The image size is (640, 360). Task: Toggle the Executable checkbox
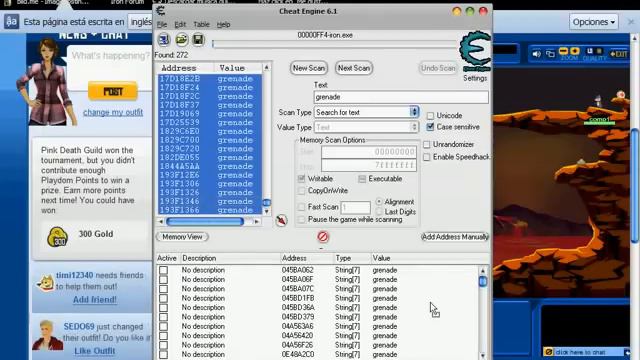(362, 179)
